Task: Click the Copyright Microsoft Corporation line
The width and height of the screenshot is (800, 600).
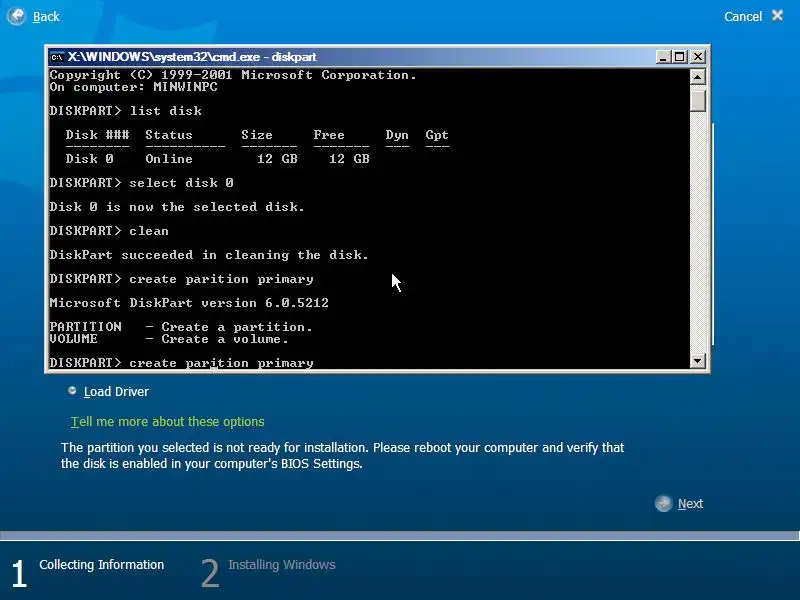Action: pyautogui.click(x=233, y=75)
